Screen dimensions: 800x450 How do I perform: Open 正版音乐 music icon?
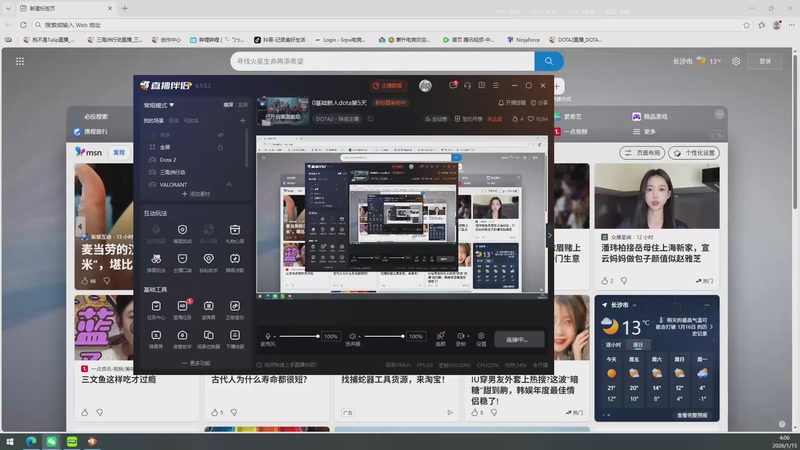coord(235,306)
